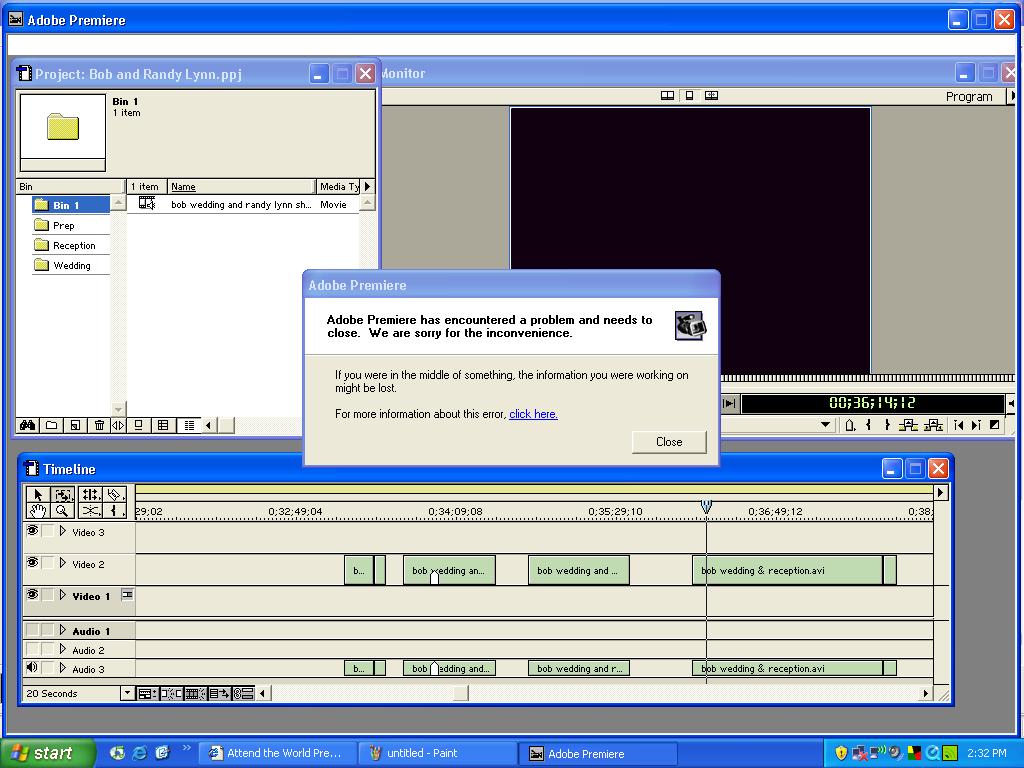Toggle Track Options Dialog icon in Timeline footer
This screenshot has width=1024, height=768.
click(146, 694)
